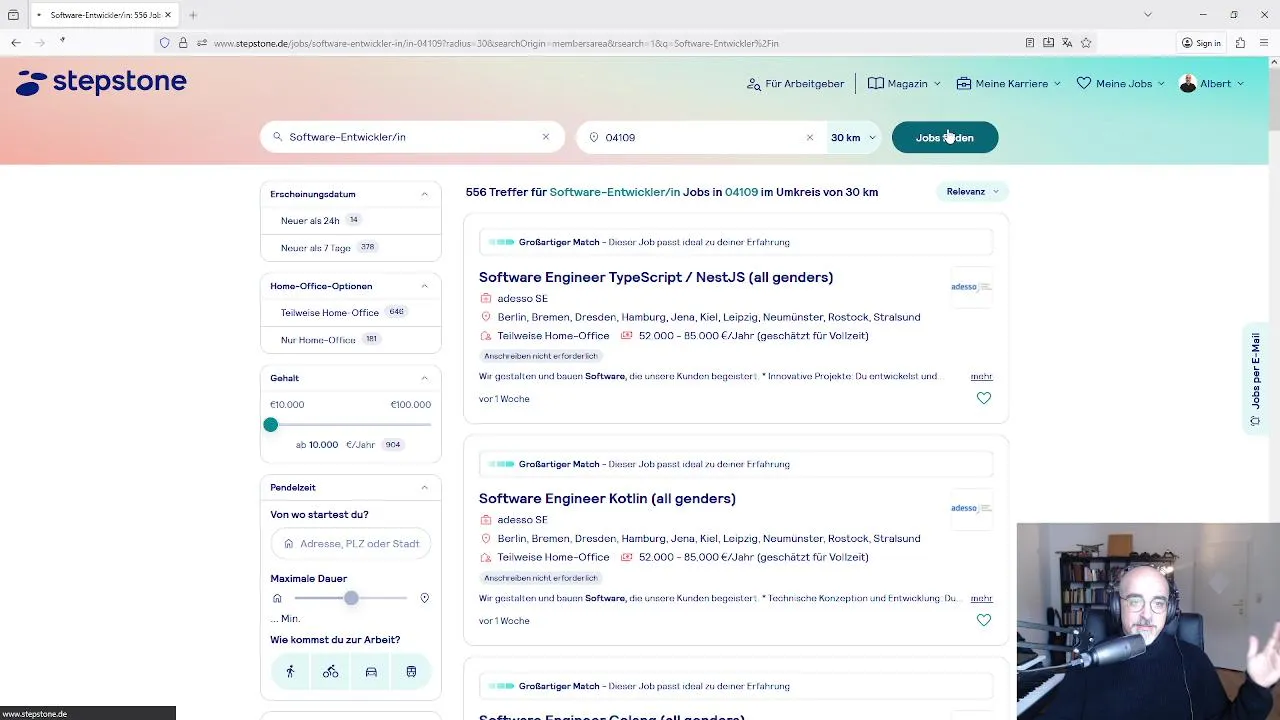Click adesso SE under Kotlin job
Viewport: 1280px width, 720px height.
(522, 520)
